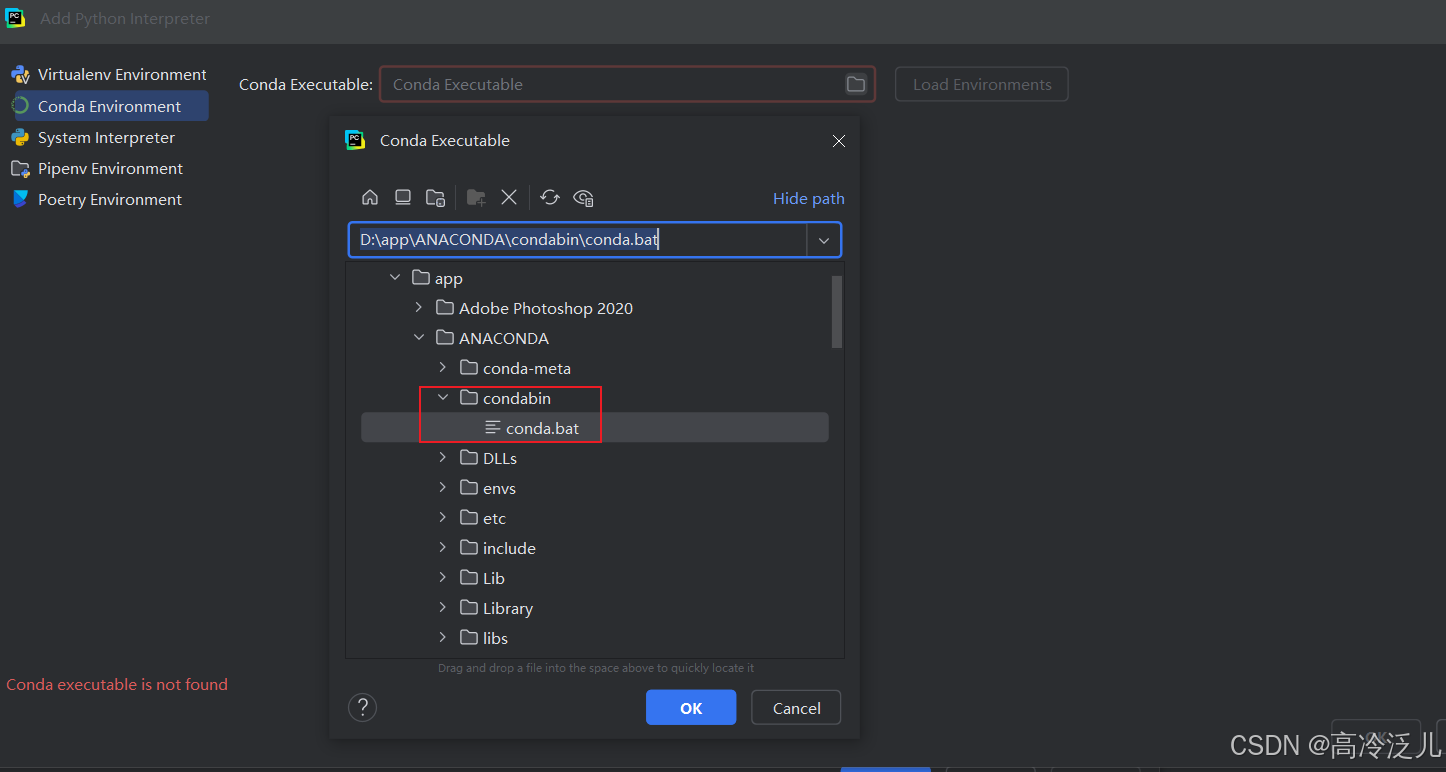
Task: Expand the envs folder
Action: coord(443,488)
